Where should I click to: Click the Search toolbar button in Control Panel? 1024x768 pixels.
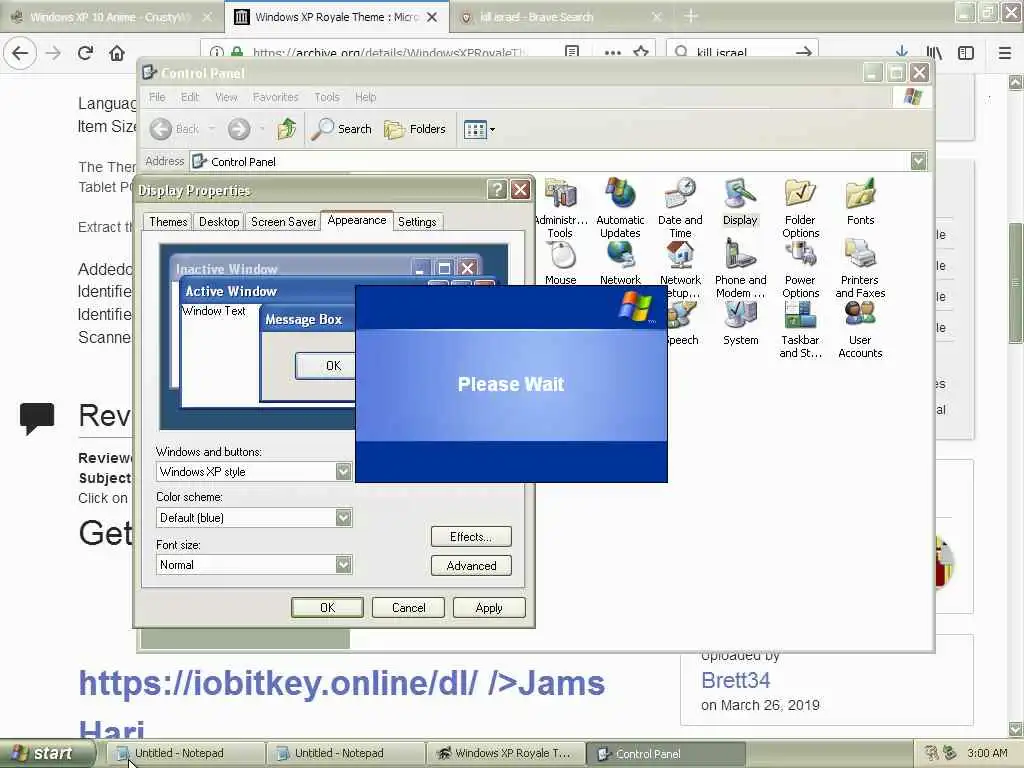coord(341,129)
